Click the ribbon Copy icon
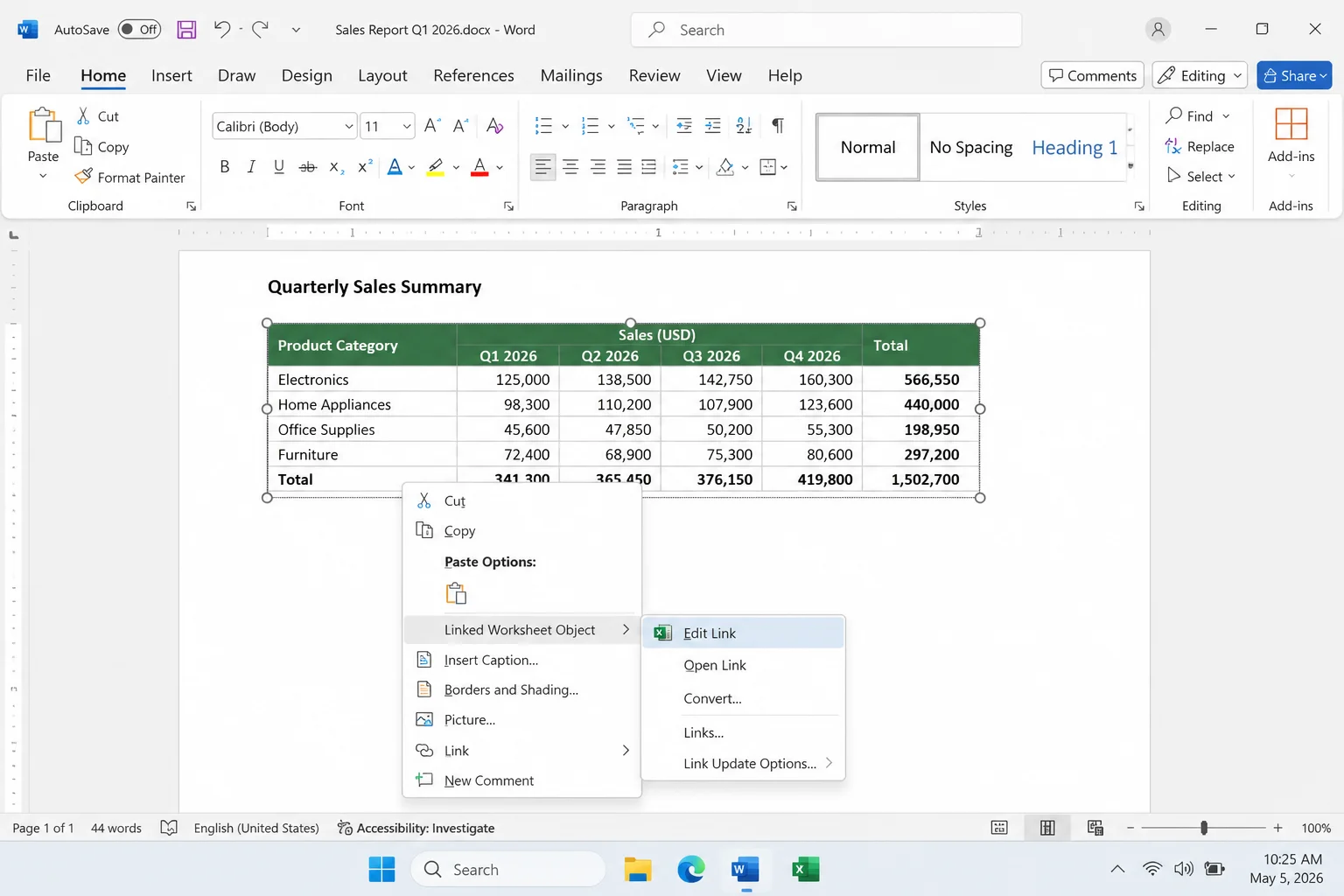 tap(83, 146)
